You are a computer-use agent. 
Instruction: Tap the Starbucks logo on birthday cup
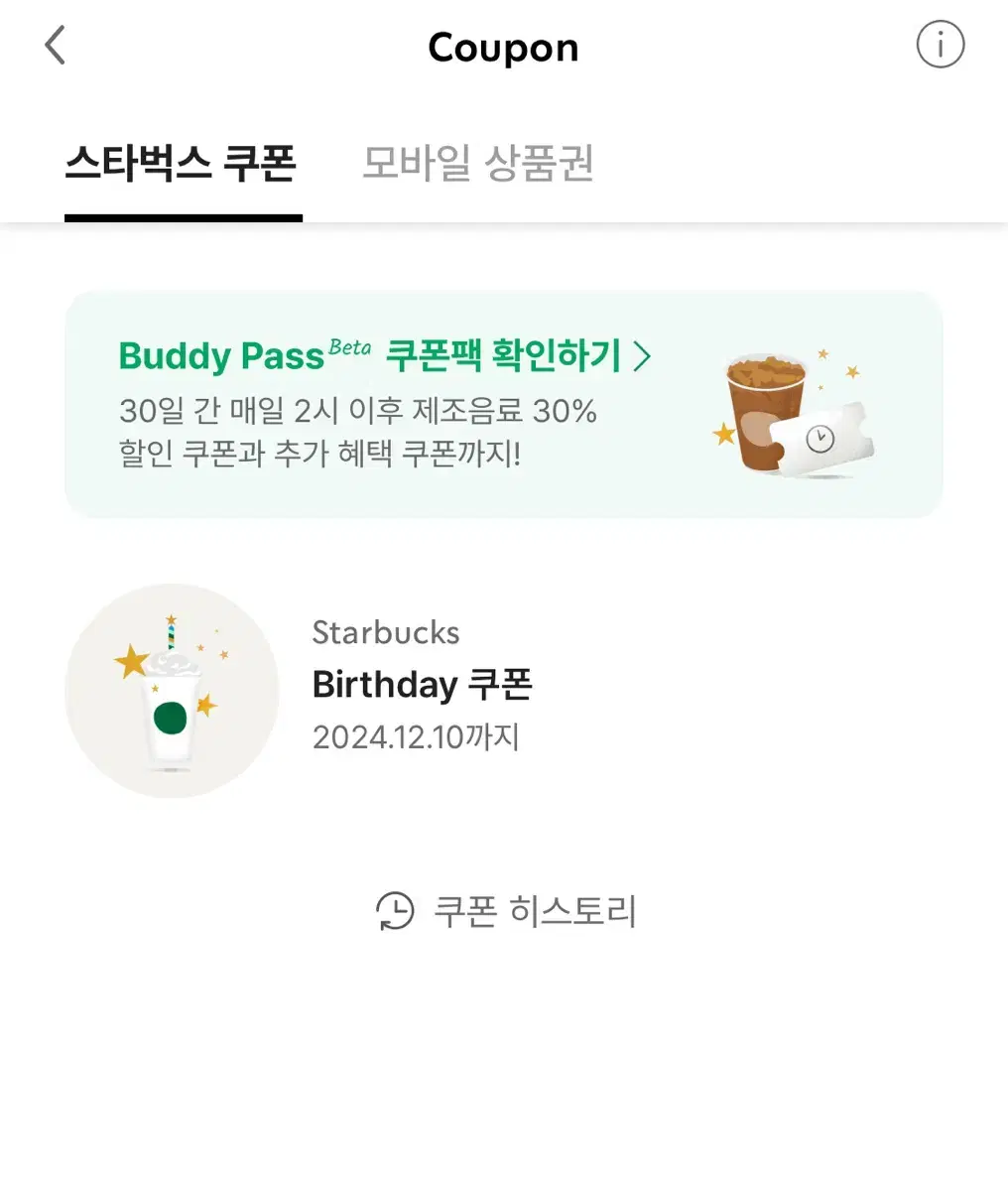coord(171,719)
